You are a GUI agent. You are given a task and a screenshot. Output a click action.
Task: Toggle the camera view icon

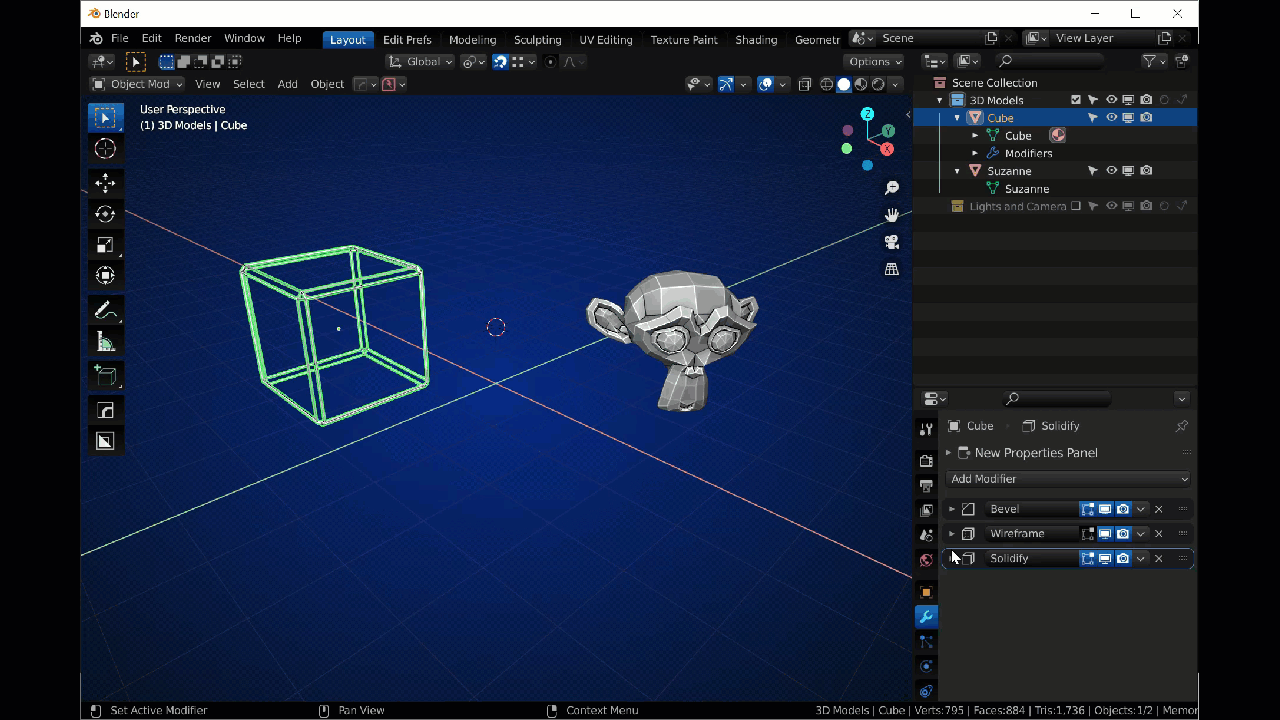892,242
